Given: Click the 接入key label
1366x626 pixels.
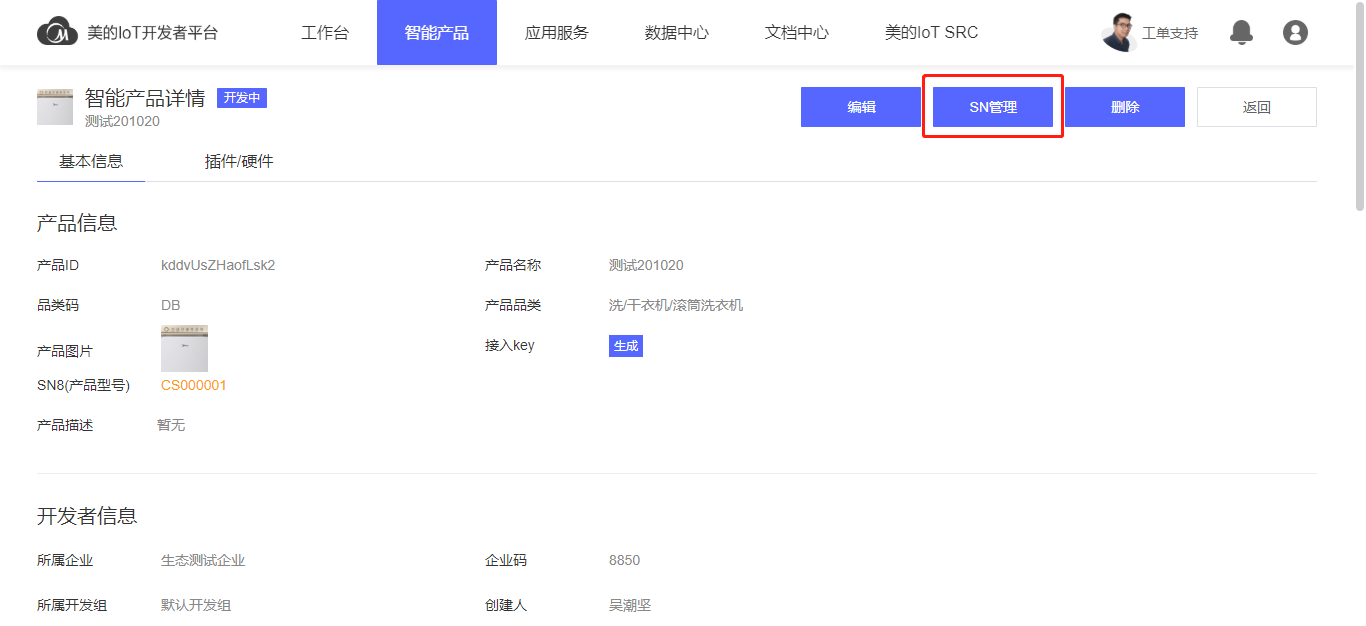Looking at the screenshot, I should pyautogui.click(x=510, y=345).
